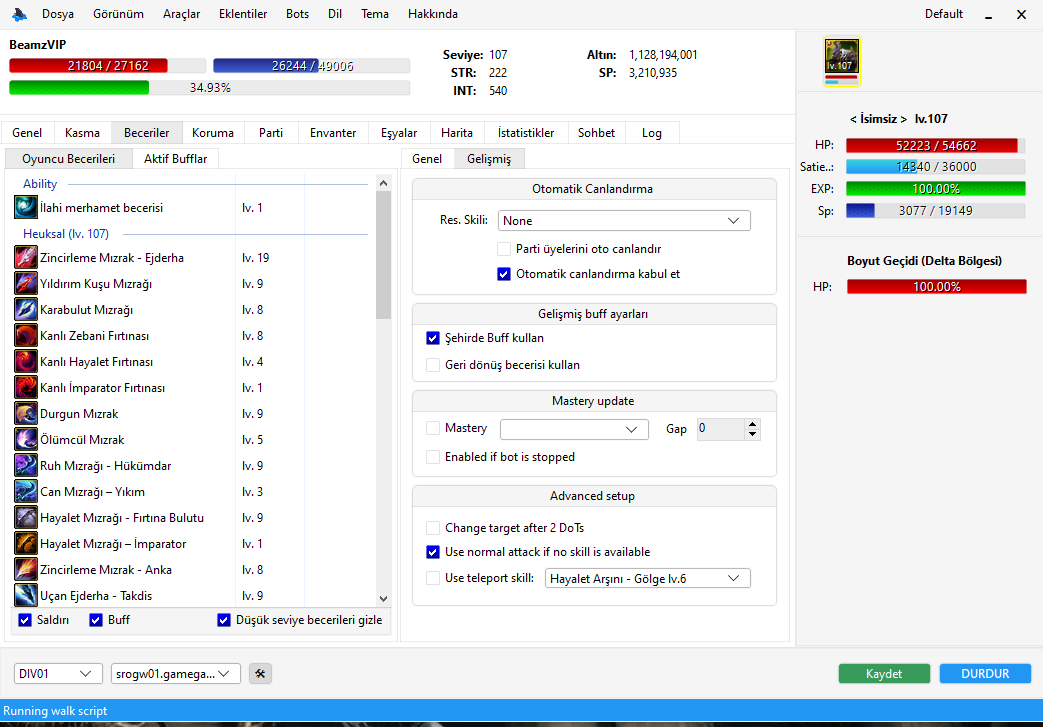Viewport: 1043px width, 727px height.
Task: Click the Kaydet button
Action: 884,673
